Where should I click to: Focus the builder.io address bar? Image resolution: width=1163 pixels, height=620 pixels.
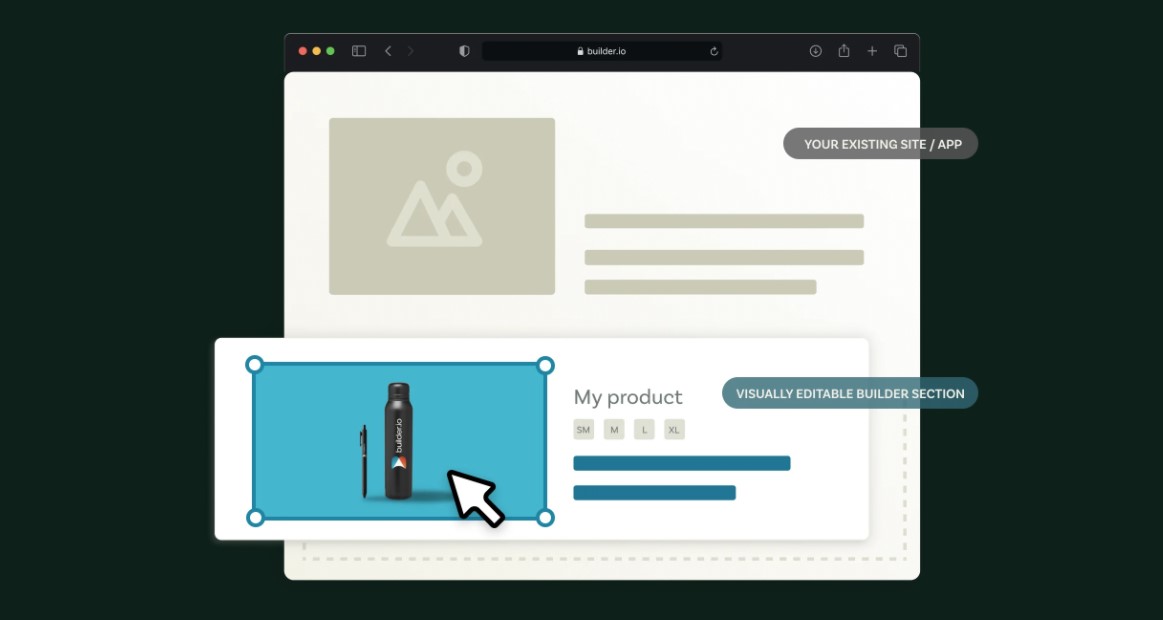click(x=602, y=51)
